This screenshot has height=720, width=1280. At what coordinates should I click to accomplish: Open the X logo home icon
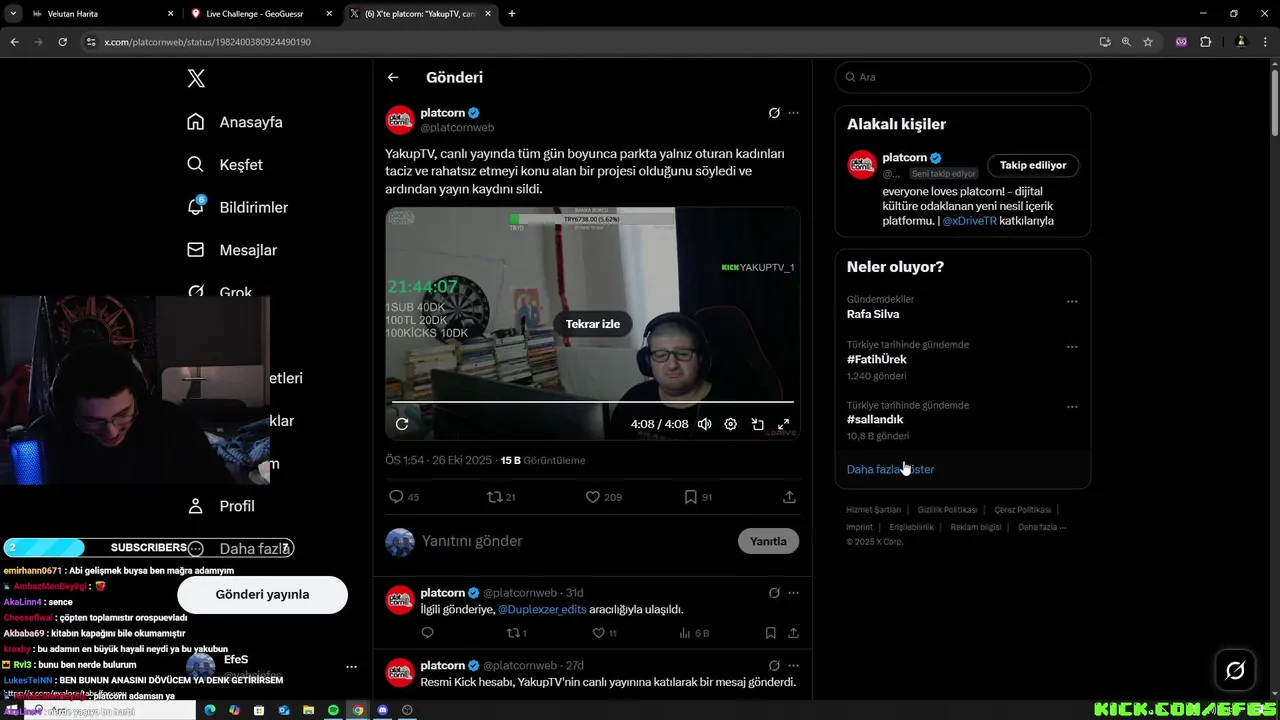[x=196, y=79]
